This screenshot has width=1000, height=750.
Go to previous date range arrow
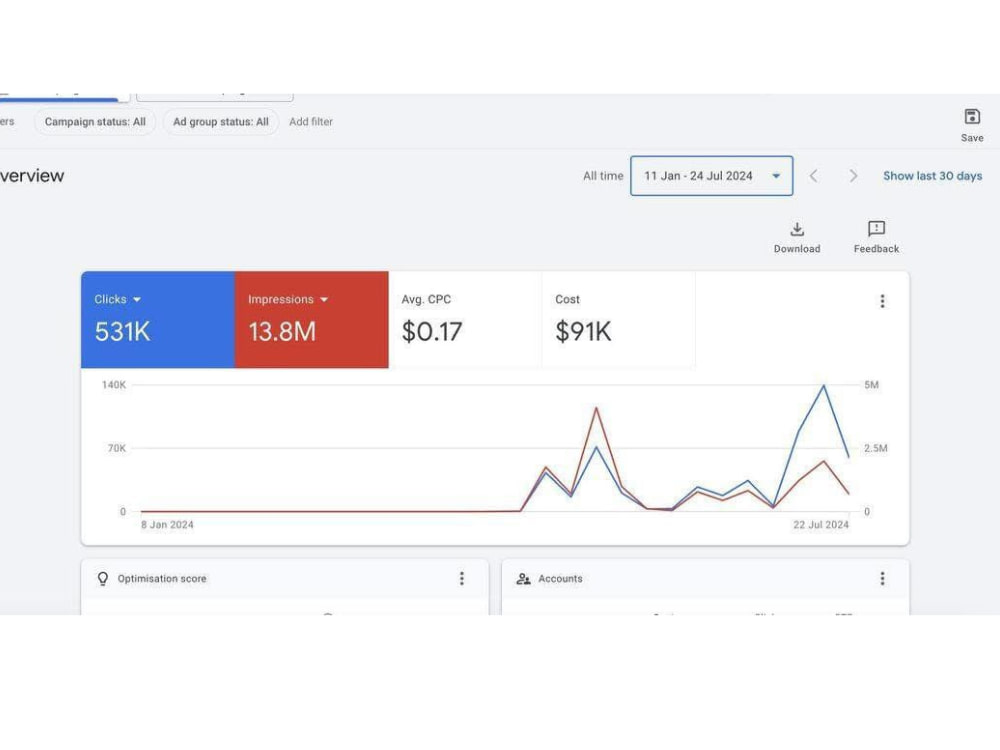click(813, 176)
